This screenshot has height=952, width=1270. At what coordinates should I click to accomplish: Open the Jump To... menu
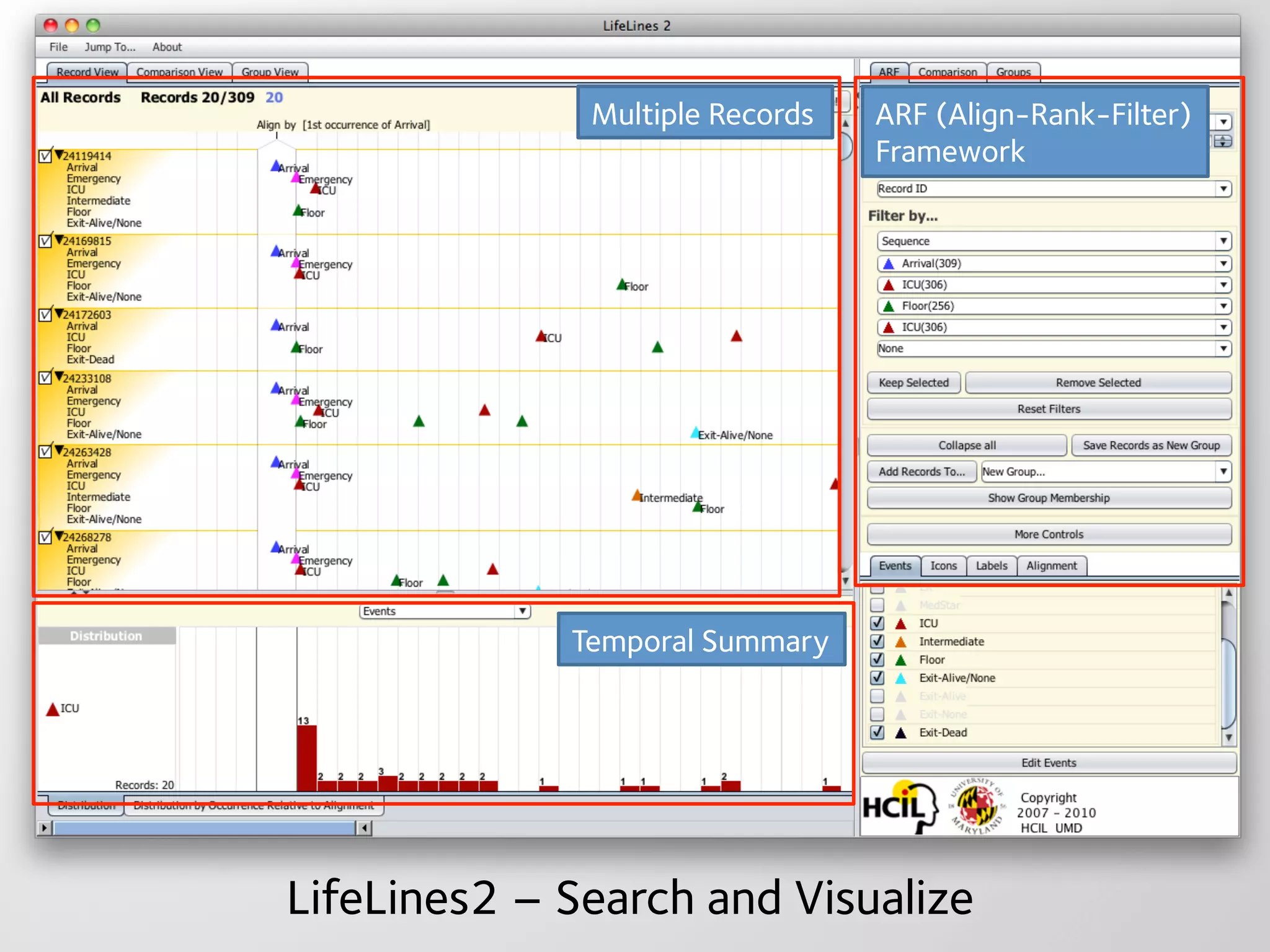pos(110,47)
